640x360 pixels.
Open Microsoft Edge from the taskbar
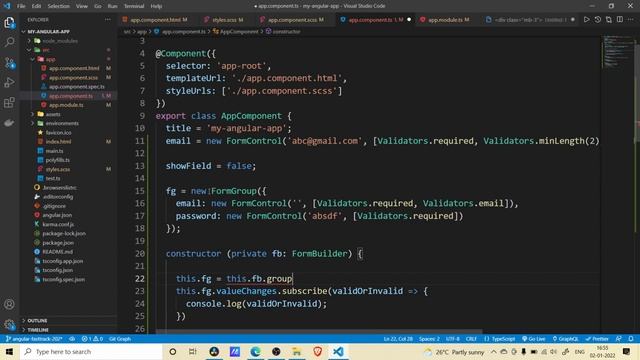(x=256, y=351)
